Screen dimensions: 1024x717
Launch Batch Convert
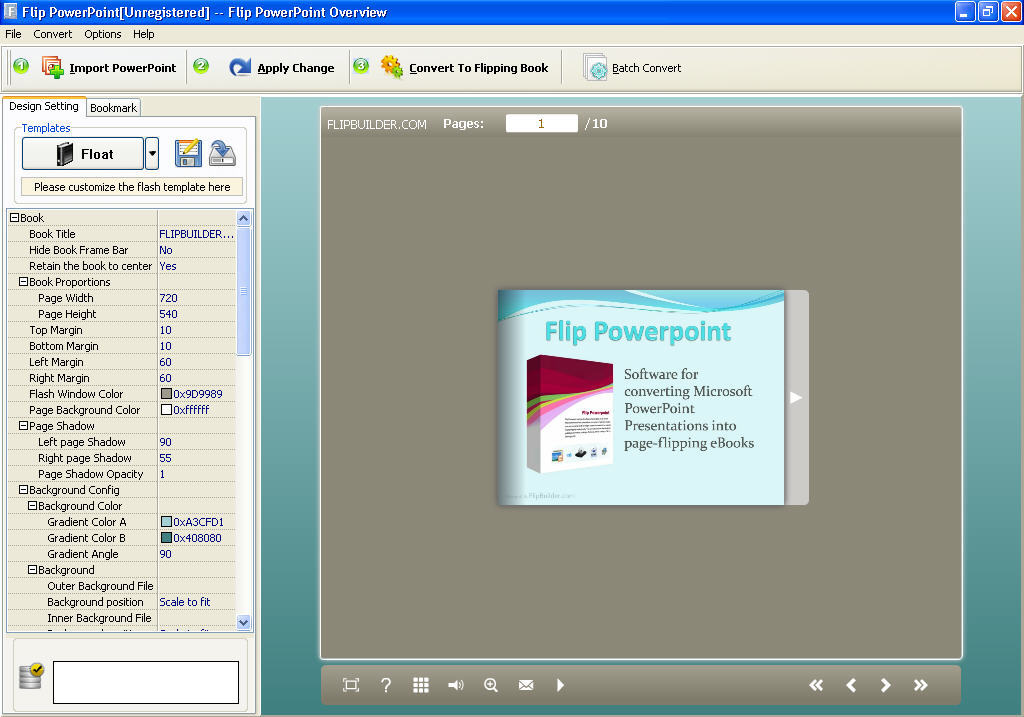(x=595, y=67)
